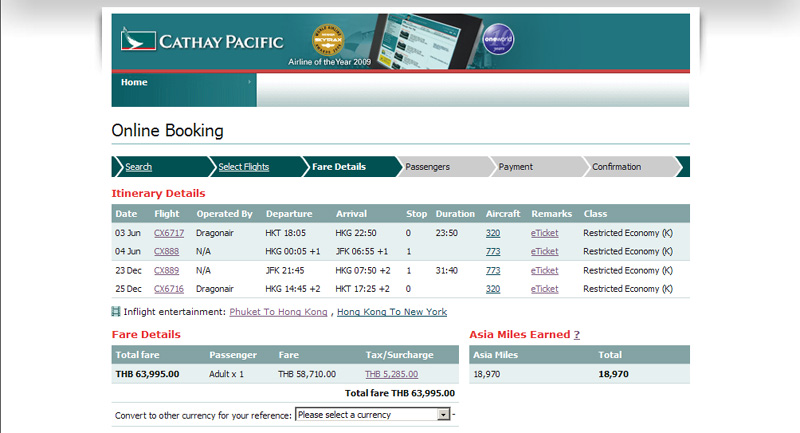Open aircraft 773 link for CX889
The image size is (800, 433).
point(493,270)
